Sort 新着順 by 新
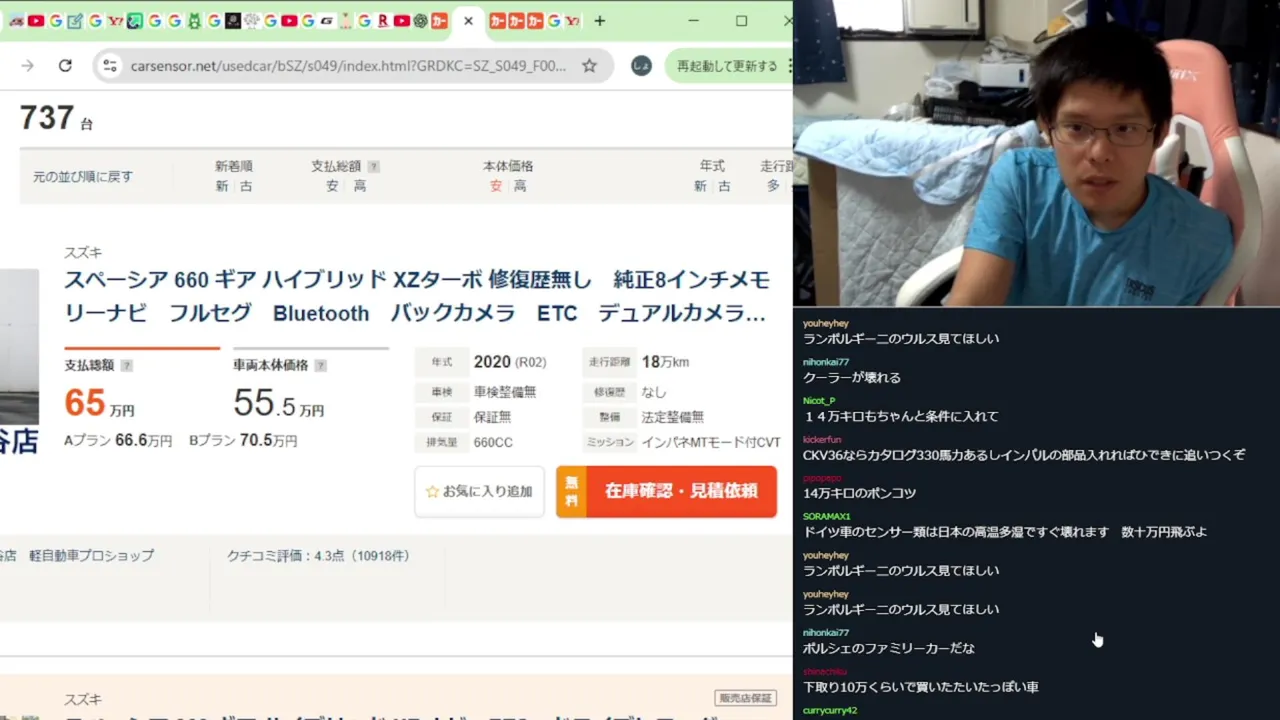The width and height of the screenshot is (1280, 720). tap(222, 186)
